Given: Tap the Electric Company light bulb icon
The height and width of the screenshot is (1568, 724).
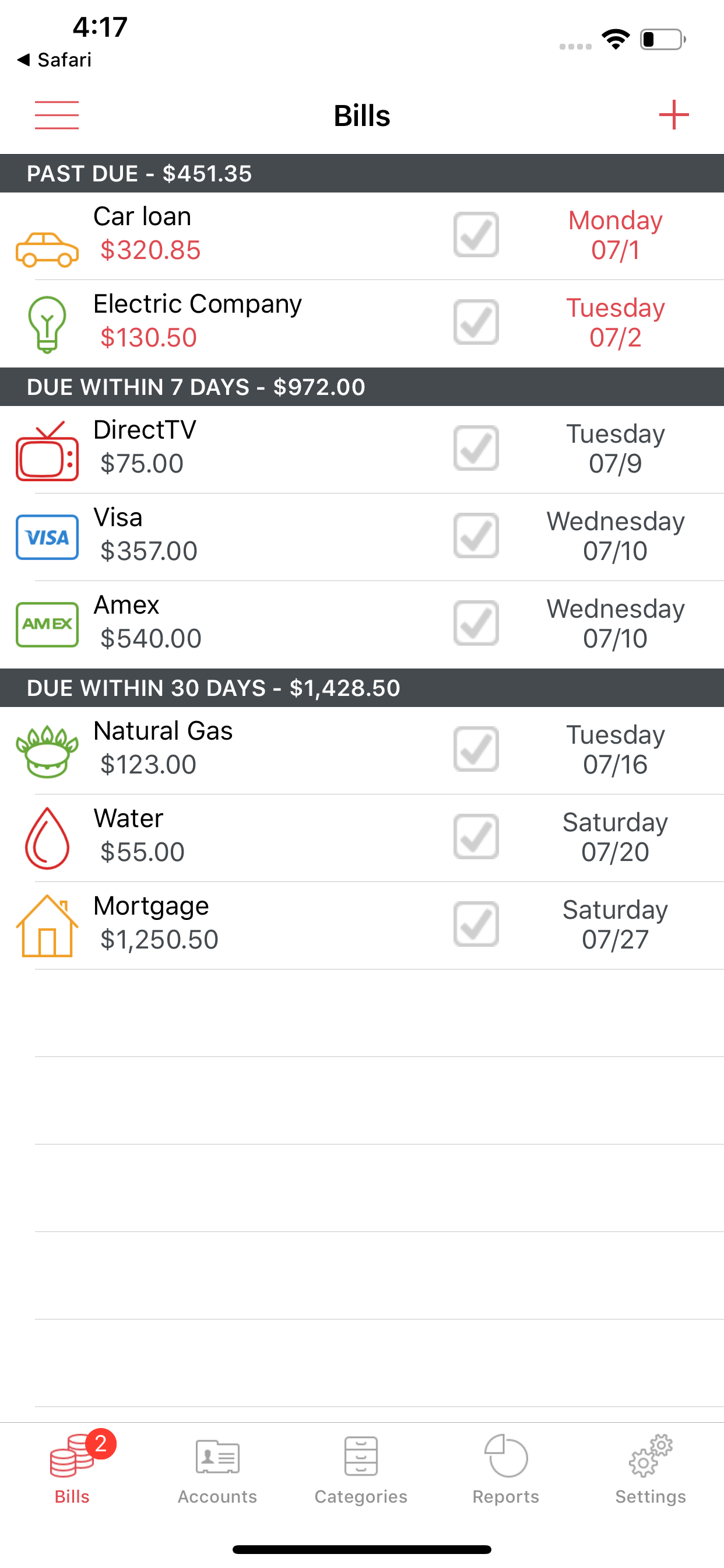Looking at the screenshot, I should (x=47, y=324).
